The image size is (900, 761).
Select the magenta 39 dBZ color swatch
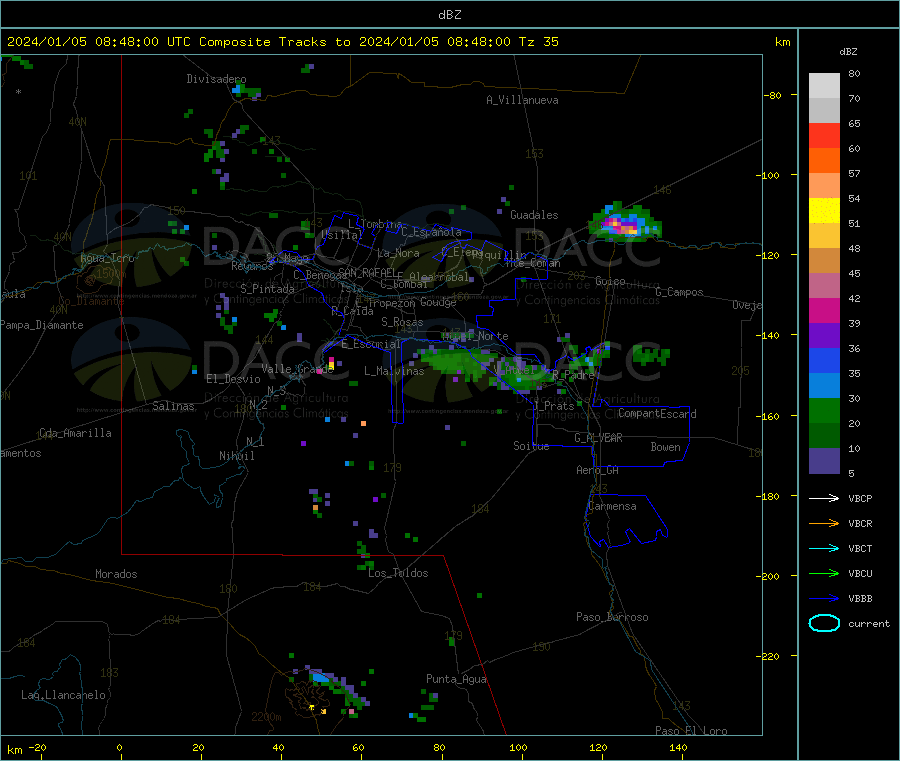(x=824, y=310)
